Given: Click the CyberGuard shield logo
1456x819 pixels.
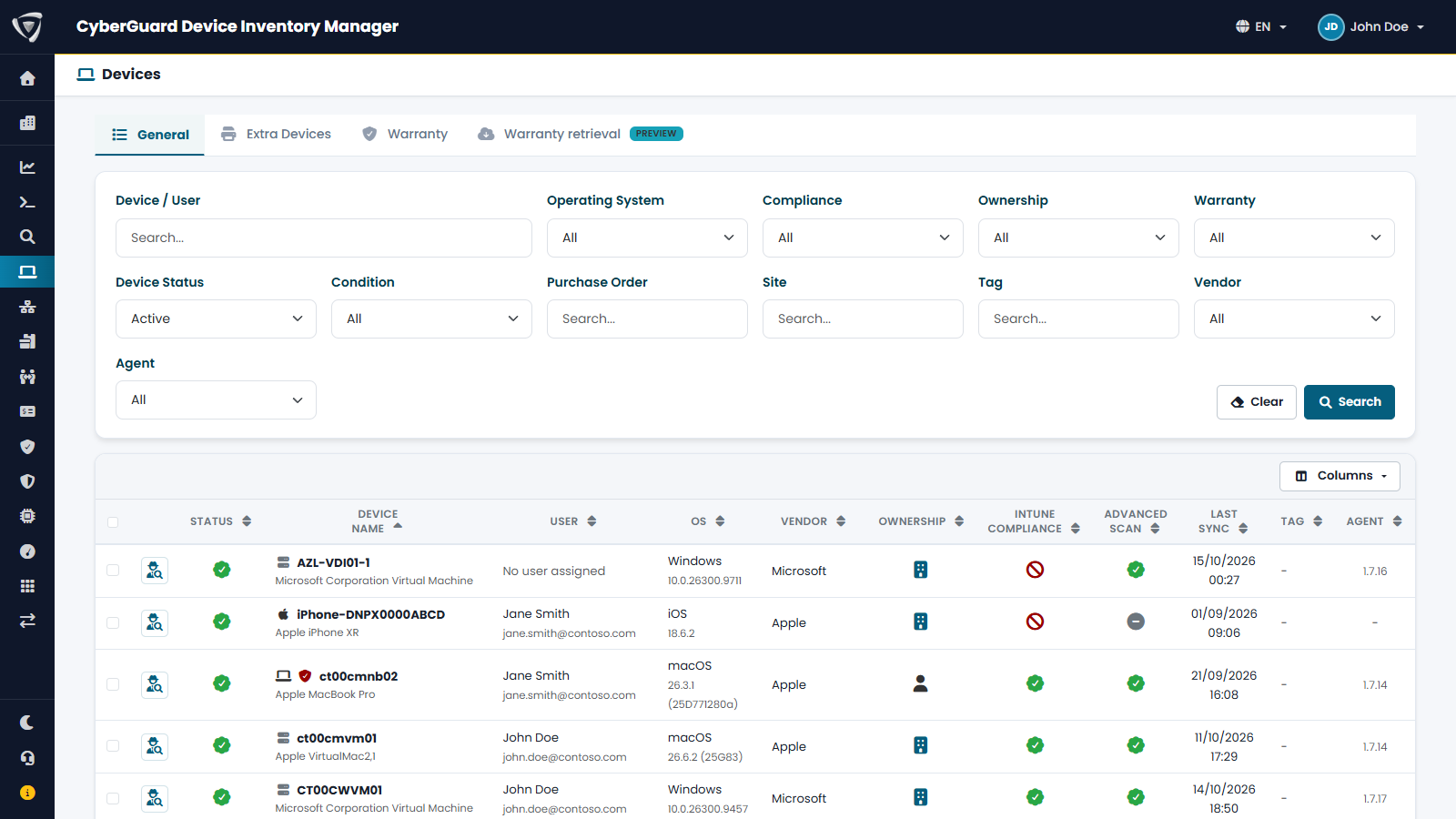Looking at the screenshot, I should coord(27,26).
